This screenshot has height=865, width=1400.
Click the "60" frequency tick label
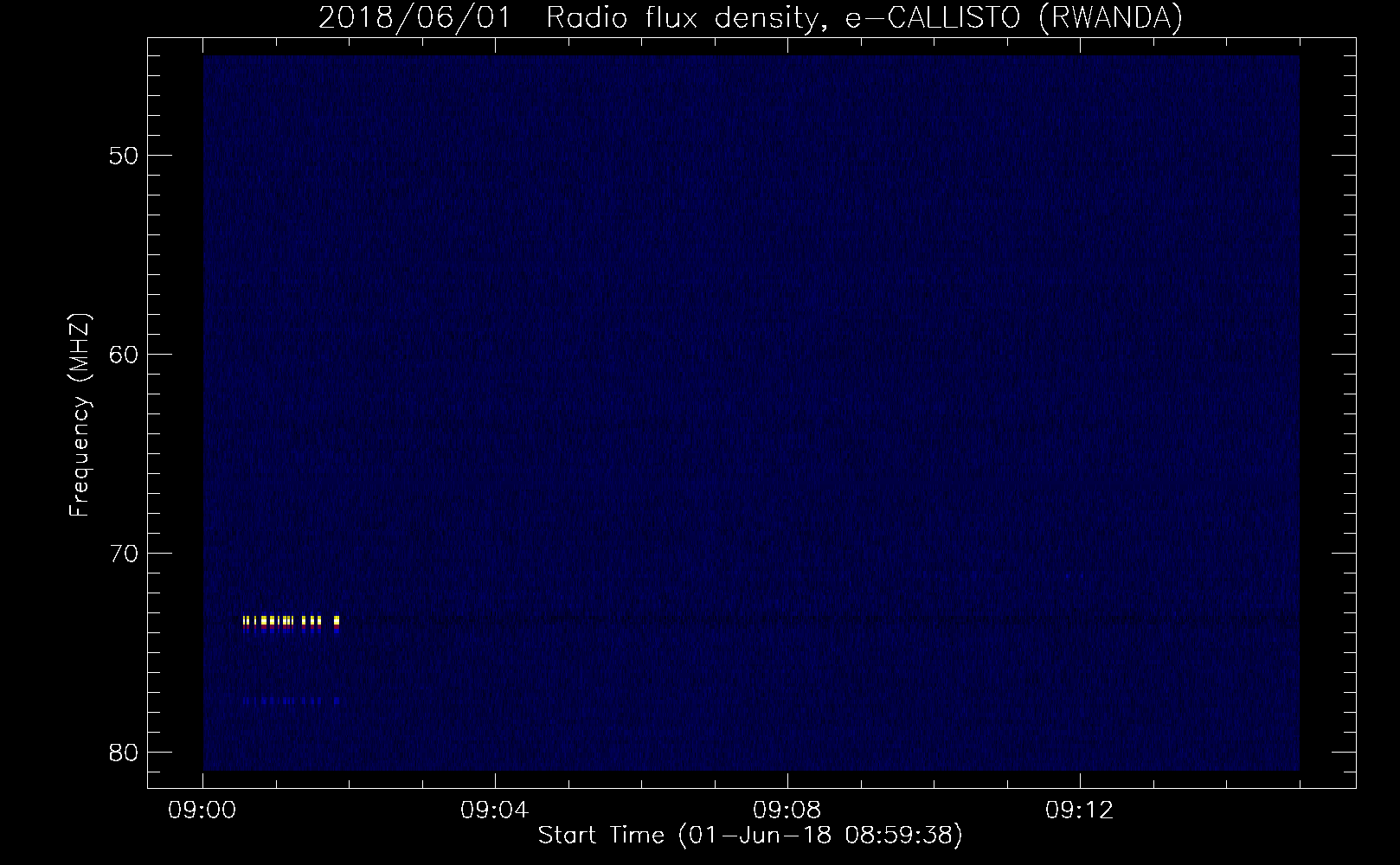coord(124,355)
